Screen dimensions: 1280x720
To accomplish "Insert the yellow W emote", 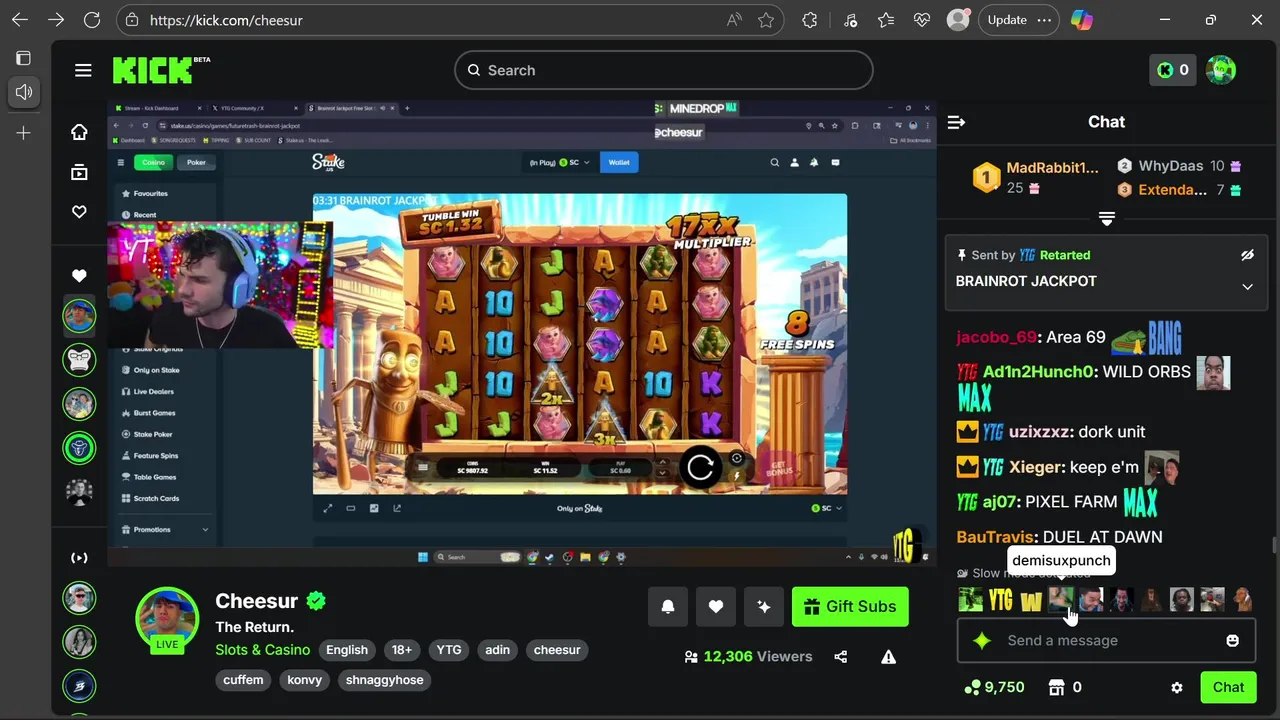I will [x=1031, y=600].
